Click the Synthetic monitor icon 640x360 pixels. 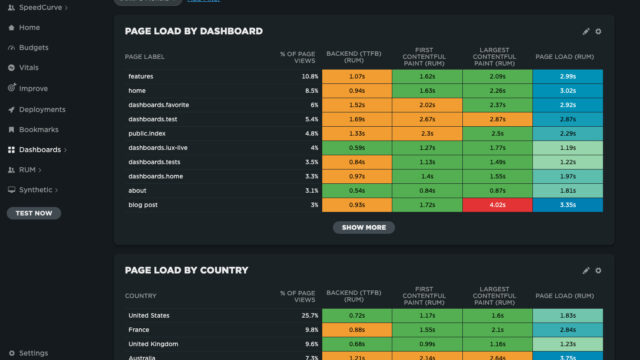click(11, 190)
